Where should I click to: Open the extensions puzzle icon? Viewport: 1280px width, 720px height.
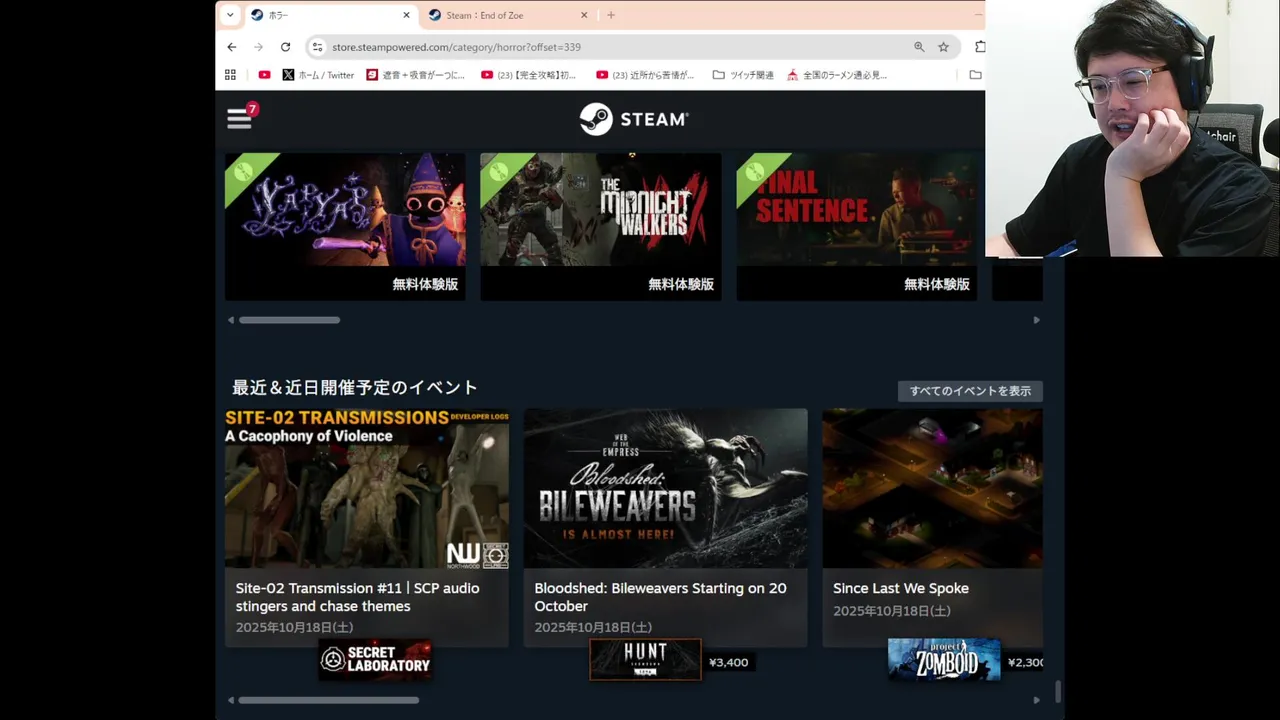tap(979, 47)
